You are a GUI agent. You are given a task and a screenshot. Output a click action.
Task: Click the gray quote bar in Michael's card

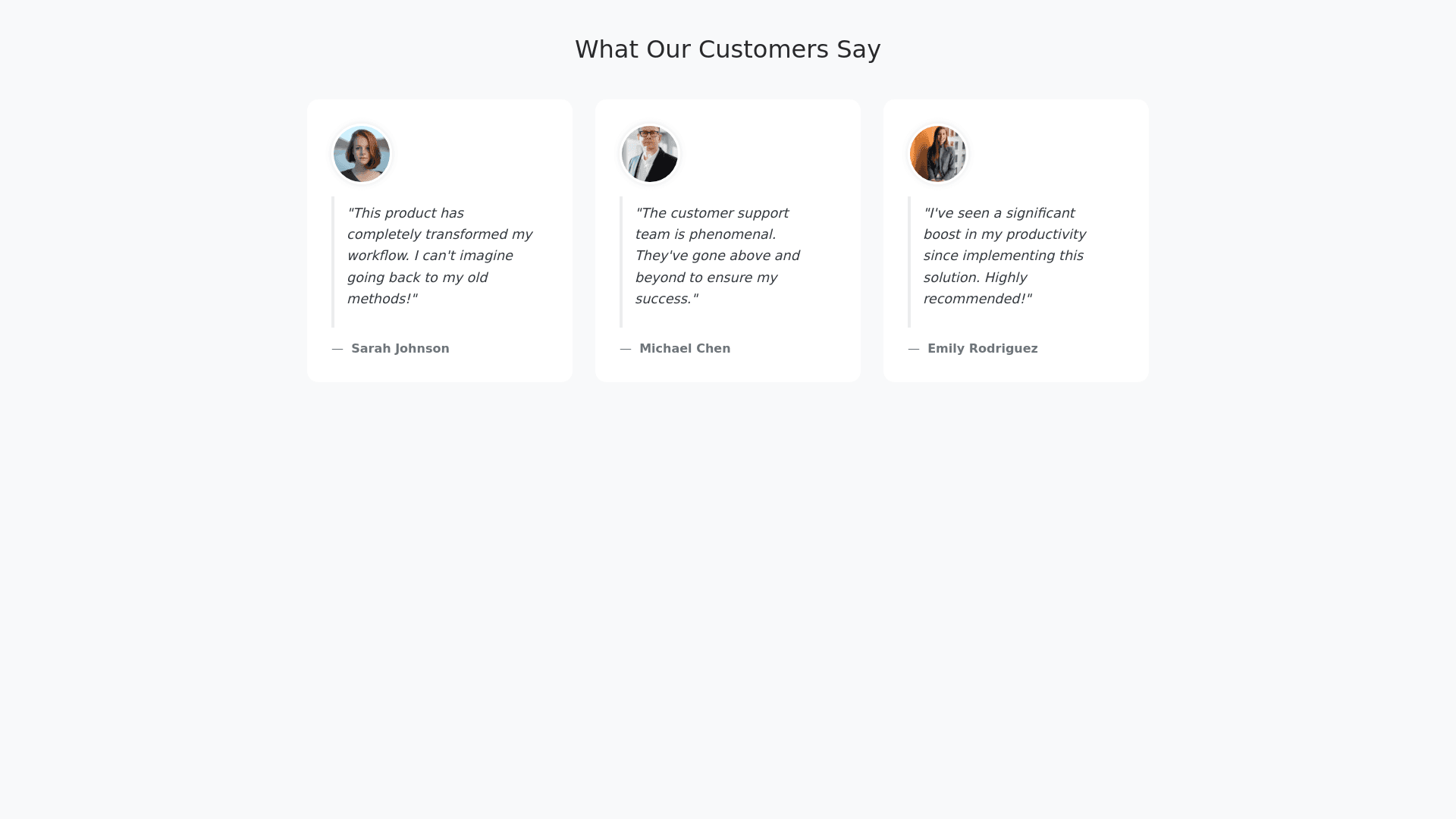point(621,262)
